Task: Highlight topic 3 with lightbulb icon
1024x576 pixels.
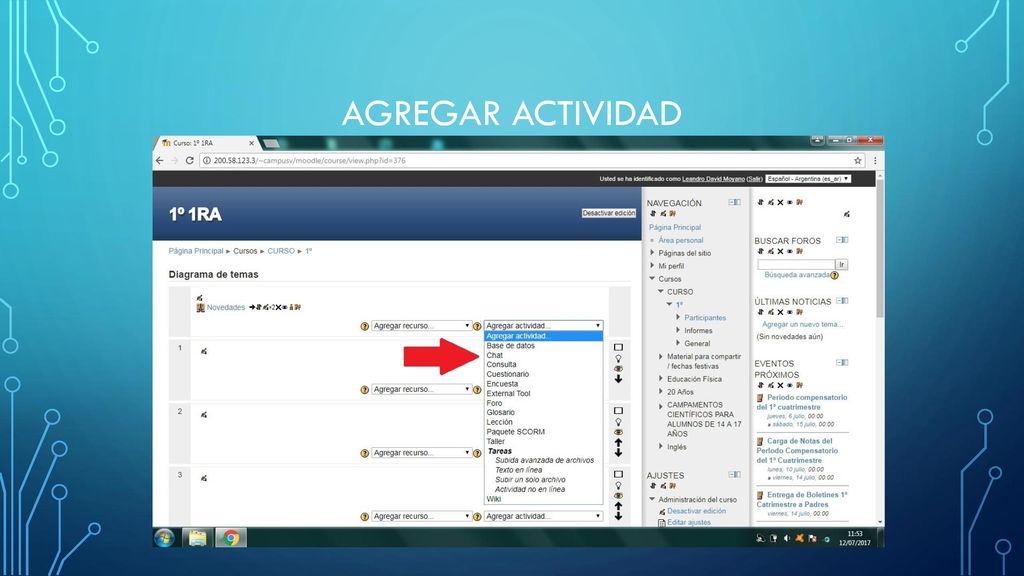Action: tap(618, 485)
